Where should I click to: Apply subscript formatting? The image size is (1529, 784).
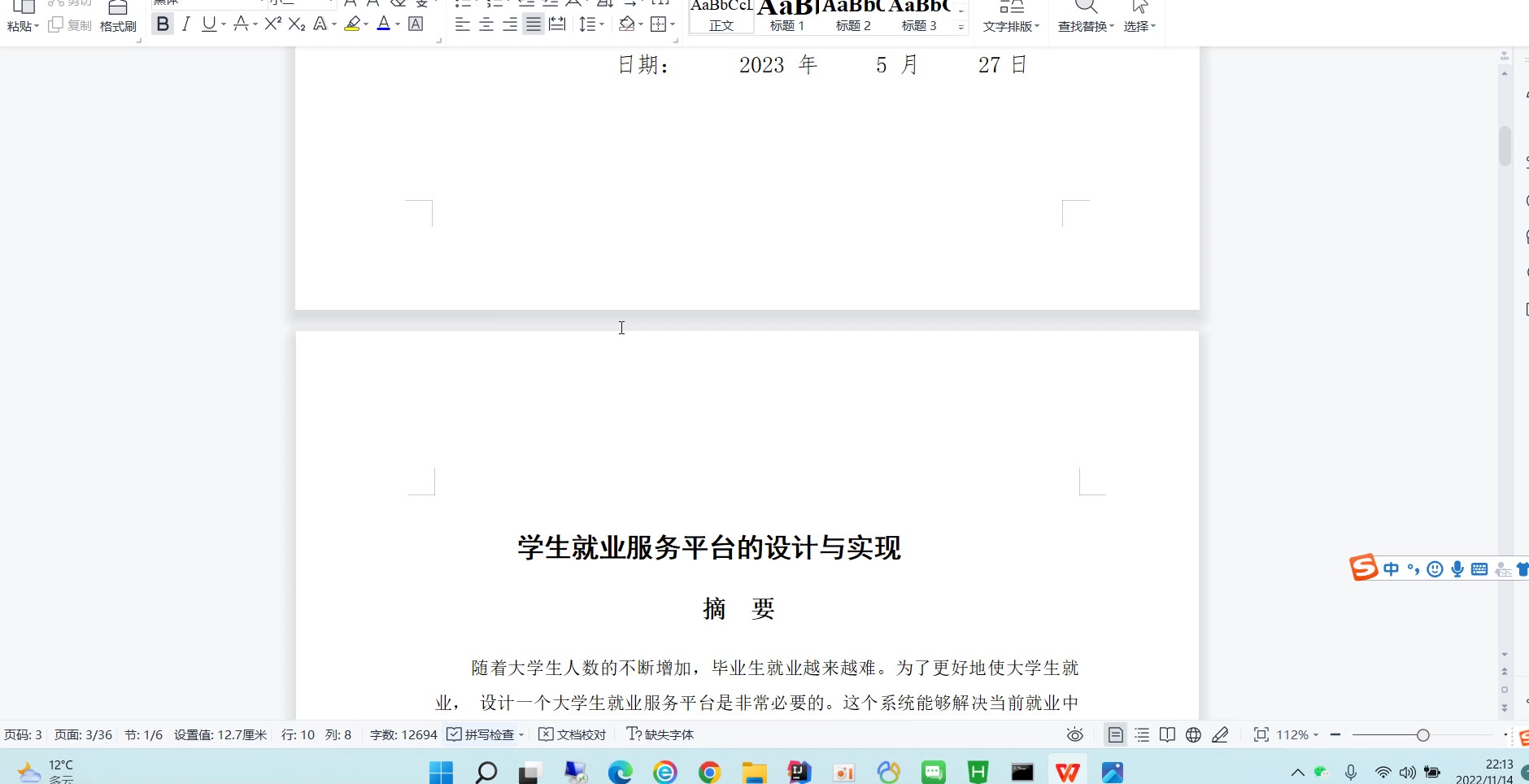[297, 24]
